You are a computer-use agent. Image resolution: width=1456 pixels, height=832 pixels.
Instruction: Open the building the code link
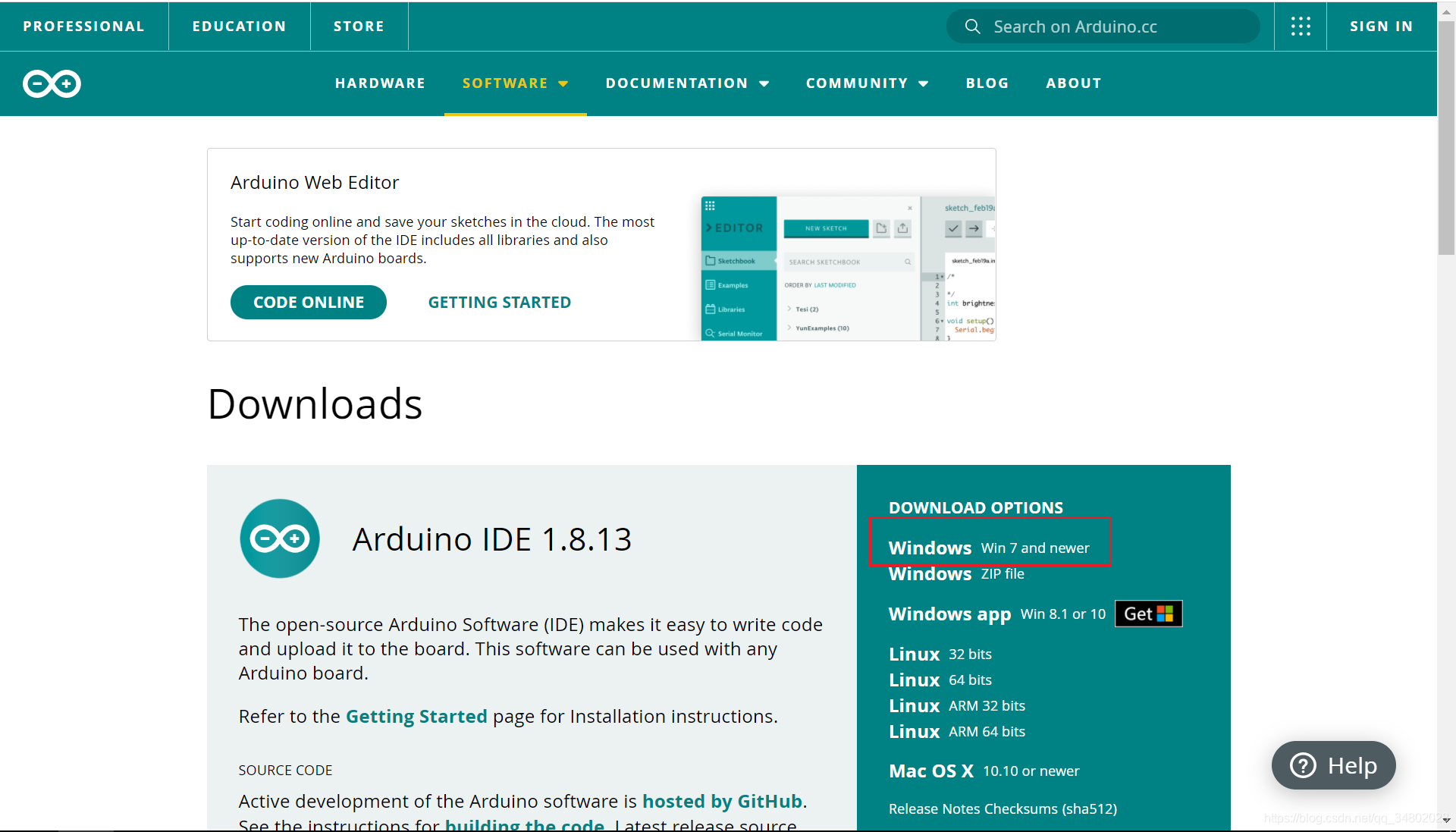pos(524,824)
